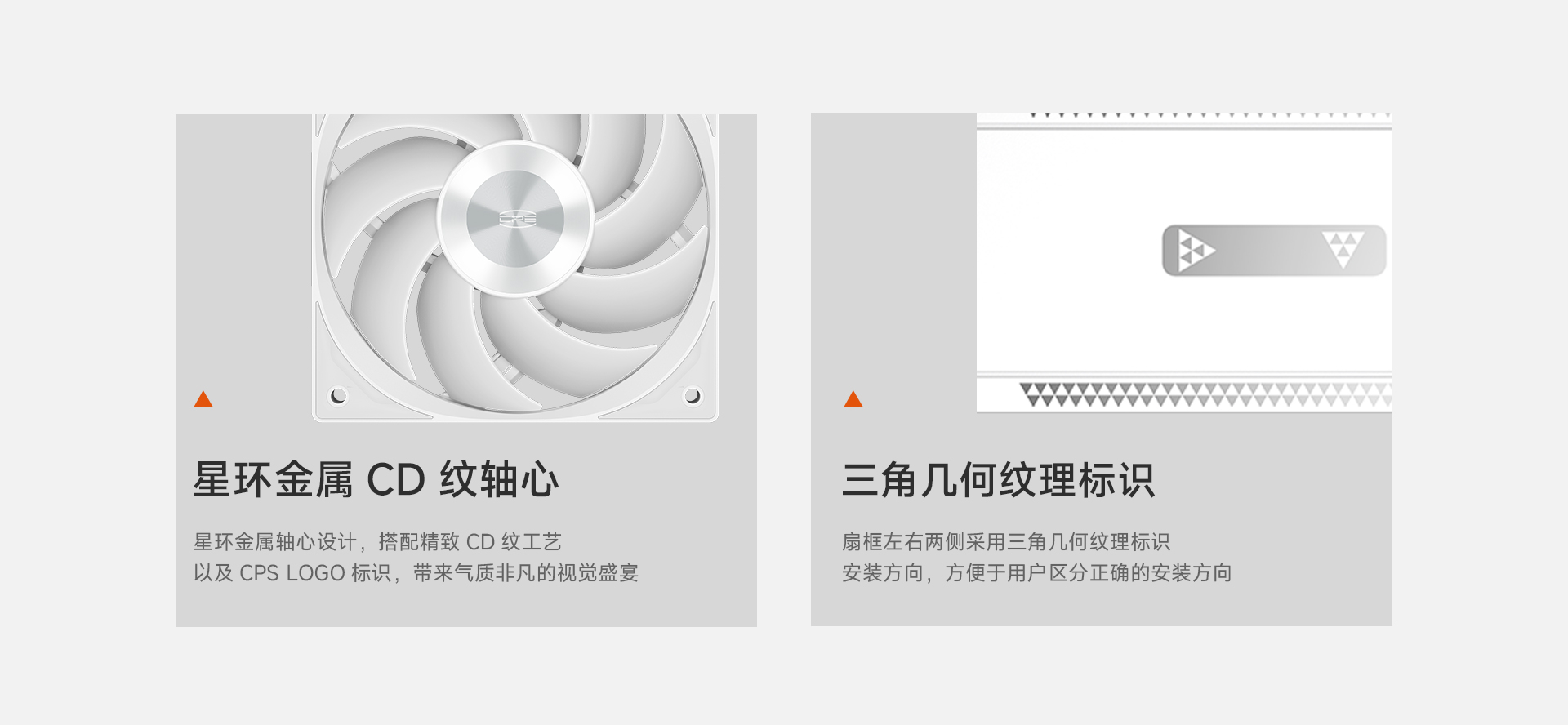Click the white fan image thumbnail
The height and width of the screenshot is (725, 1568).
click(x=515, y=268)
